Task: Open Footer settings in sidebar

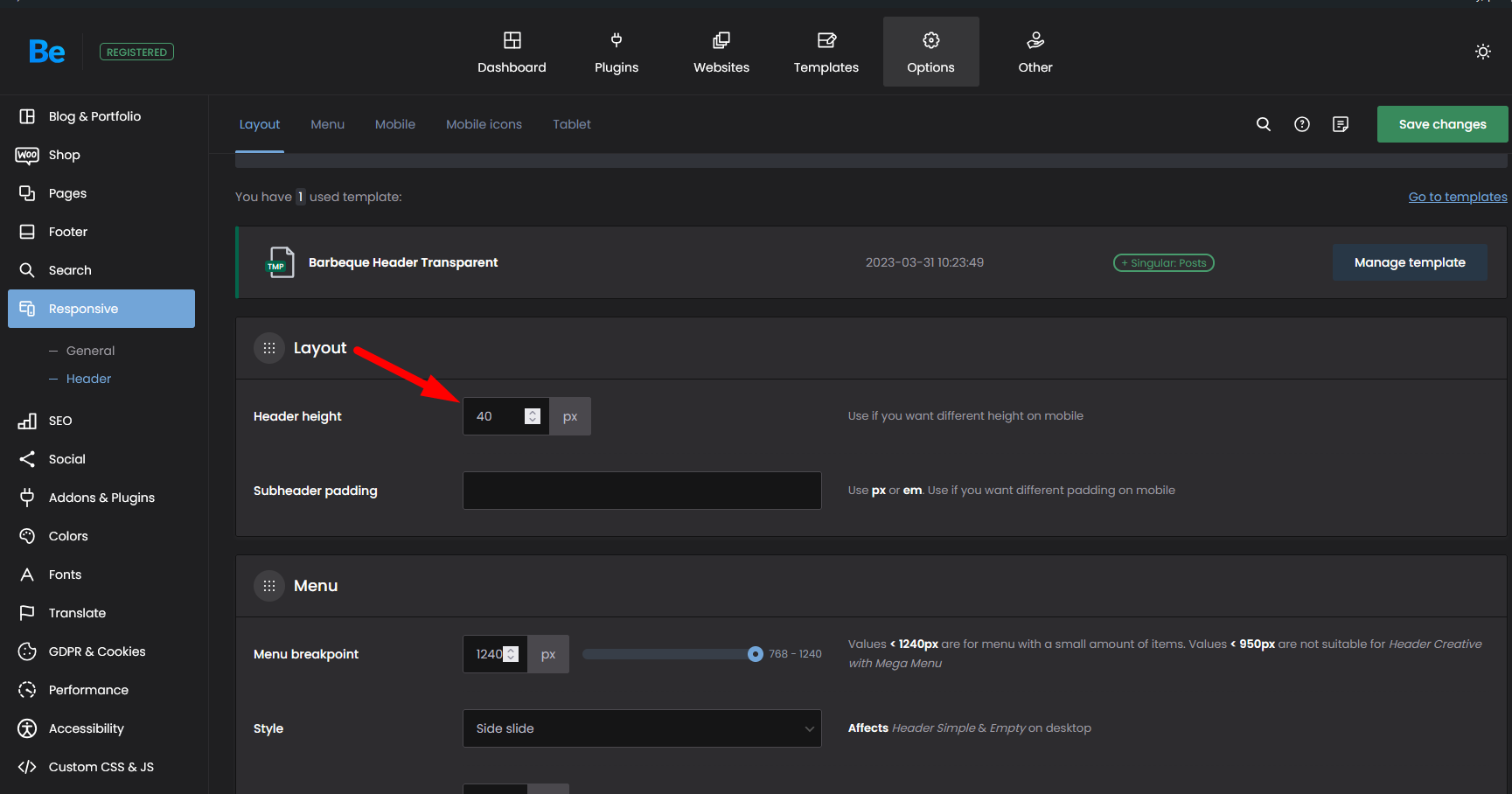Action: [x=101, y=232]
